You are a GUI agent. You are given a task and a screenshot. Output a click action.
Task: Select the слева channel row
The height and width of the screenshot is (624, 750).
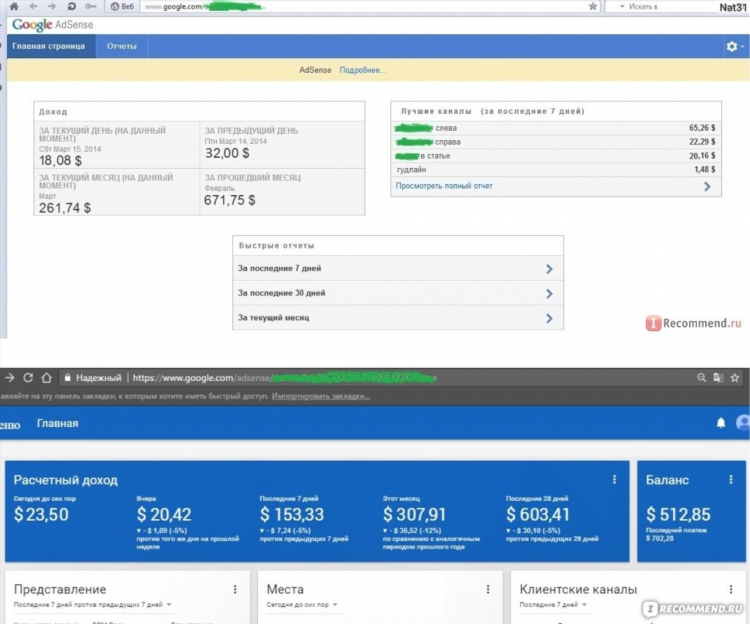(556, 128)
